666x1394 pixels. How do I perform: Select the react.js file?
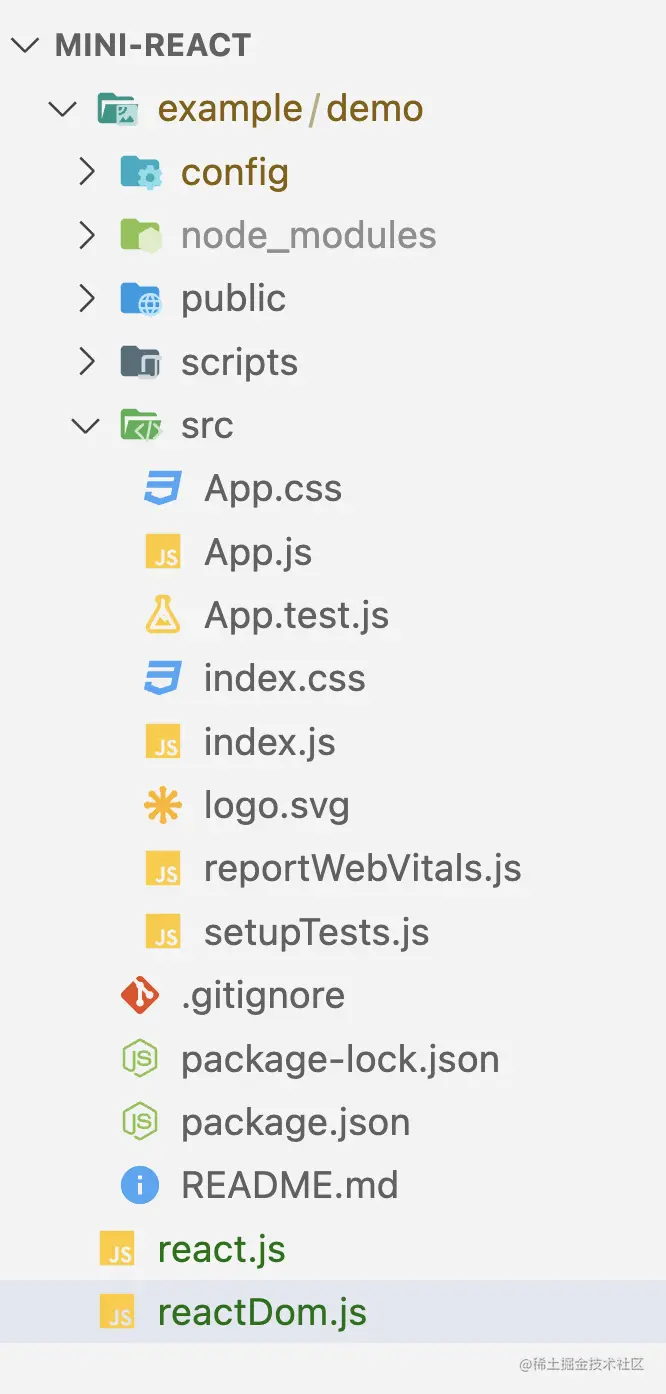pyautogui.click(x=221, y=1249)
